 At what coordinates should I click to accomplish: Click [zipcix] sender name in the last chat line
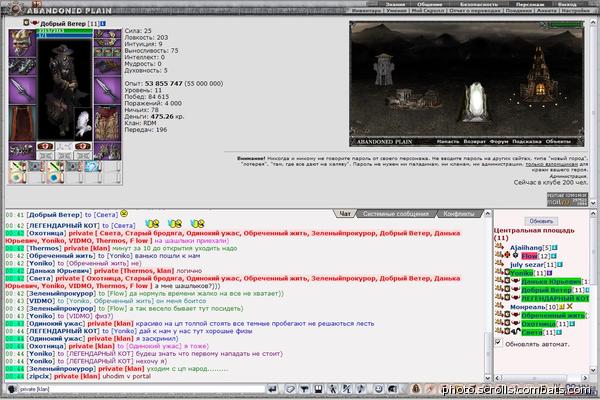click(x=39, y=376)
